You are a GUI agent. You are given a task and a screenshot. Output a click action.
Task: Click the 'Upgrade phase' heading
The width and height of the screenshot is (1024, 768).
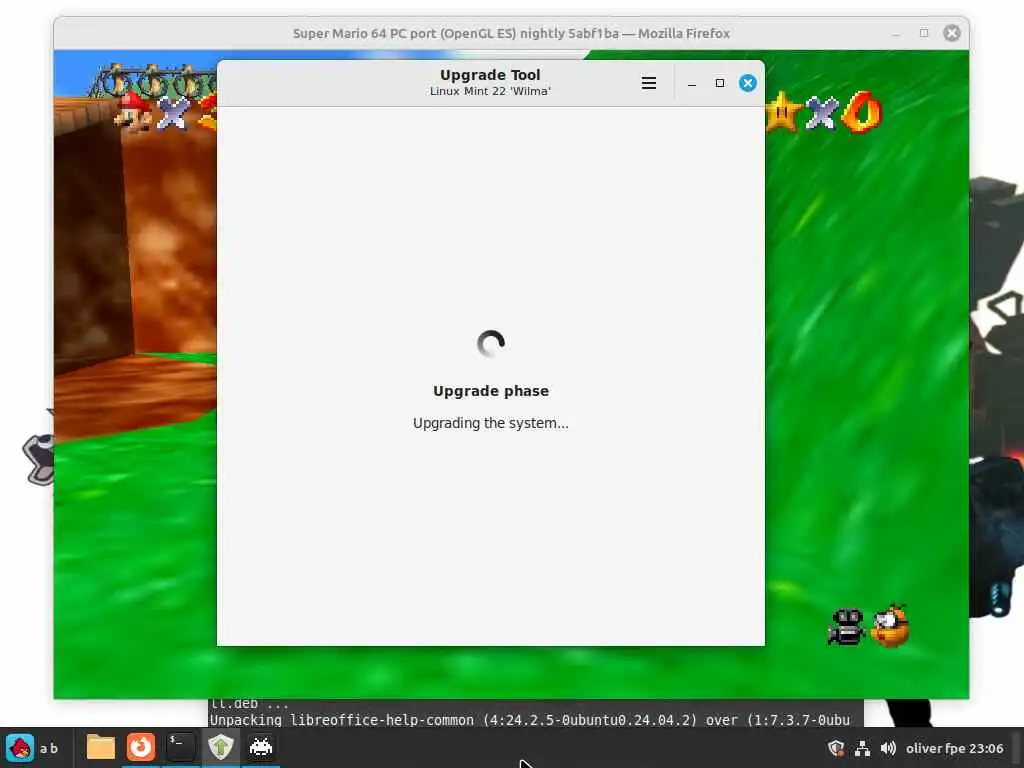click(491, 391)
